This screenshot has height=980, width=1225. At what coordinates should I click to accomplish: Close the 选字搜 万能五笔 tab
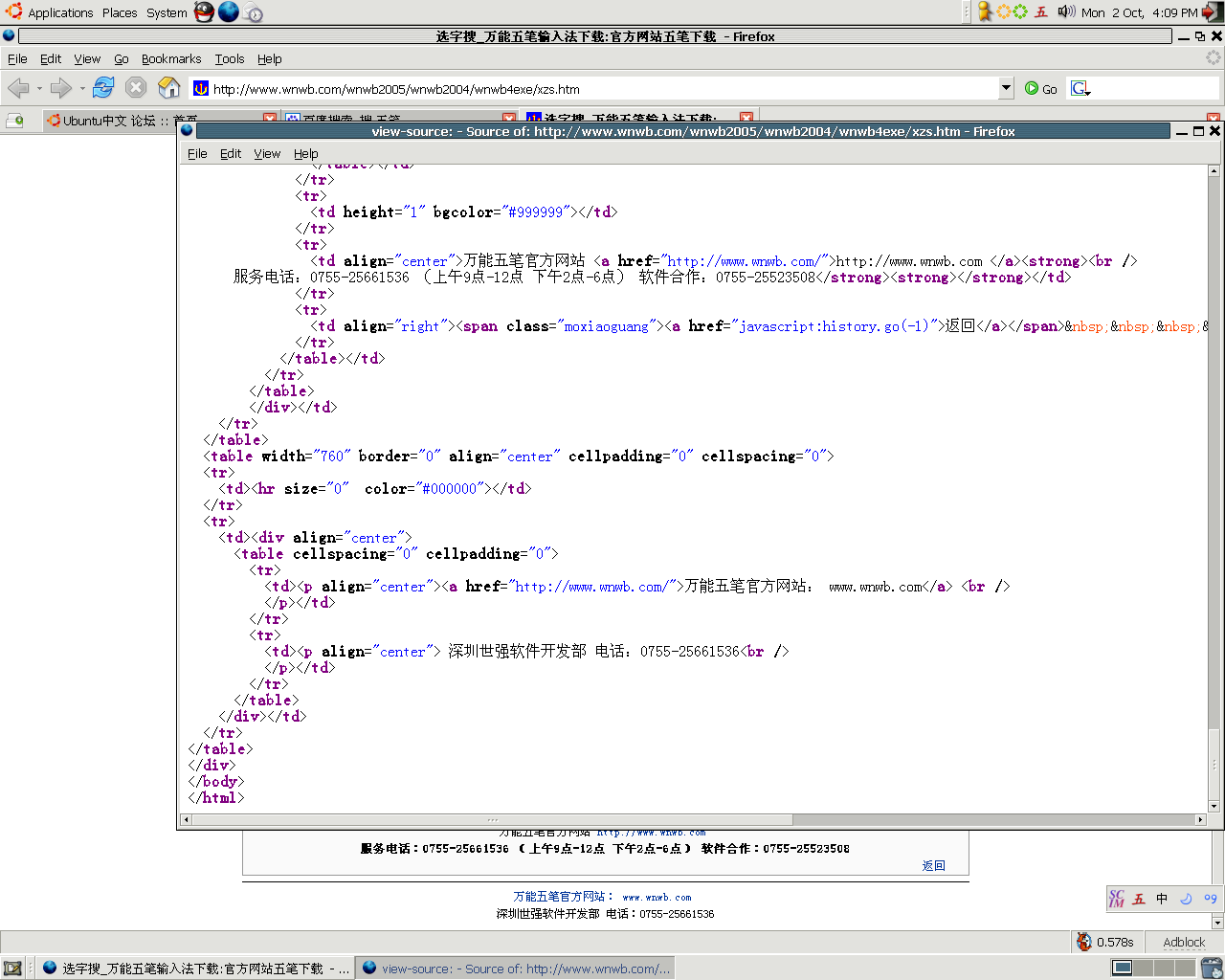pos(747,119)
